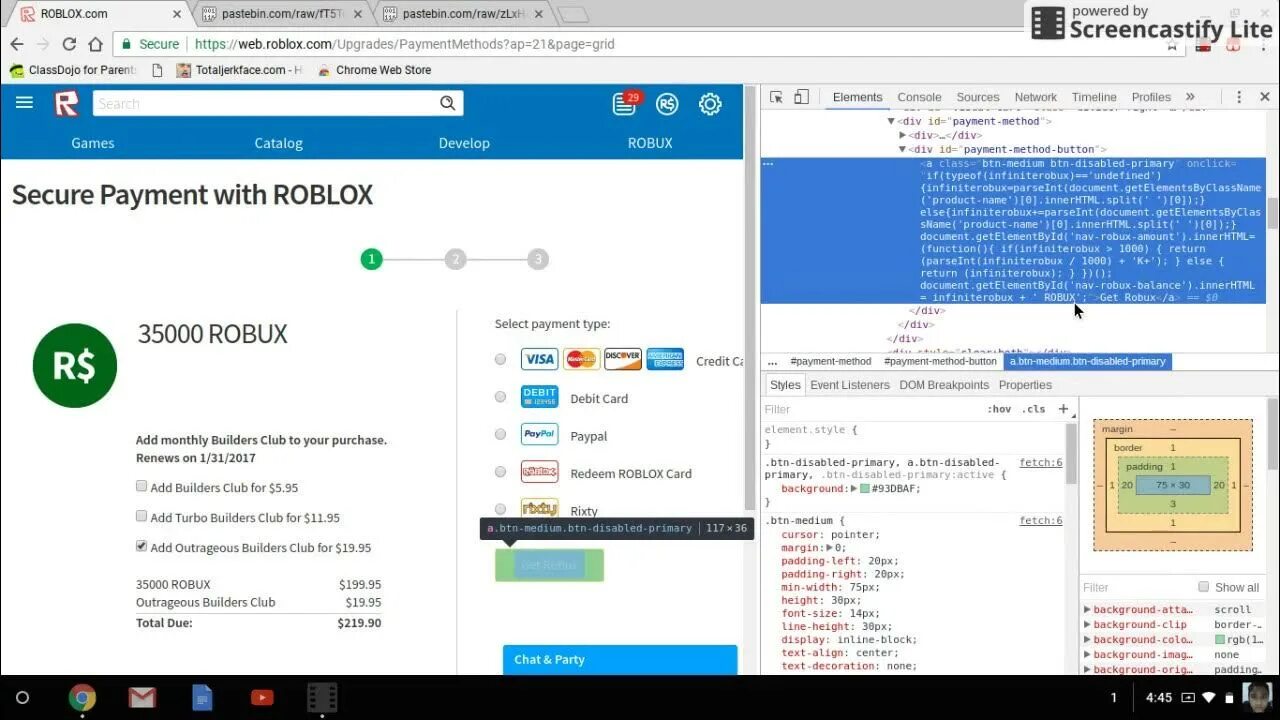Toggle the .cls class editor button
Viewport: 1280px width, 720px height.
coord(1034,409)
